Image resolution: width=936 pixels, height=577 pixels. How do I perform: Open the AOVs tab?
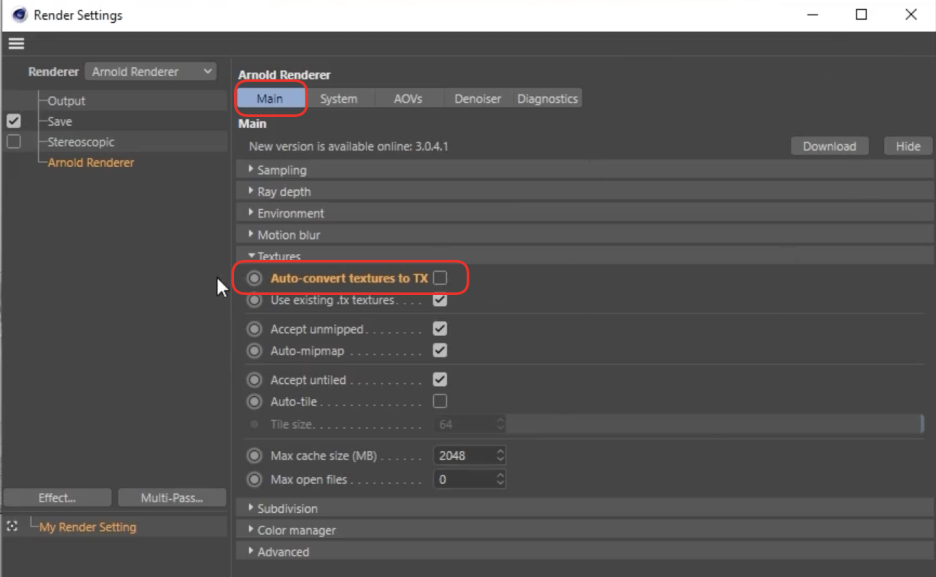pyautogui.click(x=408, y=98)
